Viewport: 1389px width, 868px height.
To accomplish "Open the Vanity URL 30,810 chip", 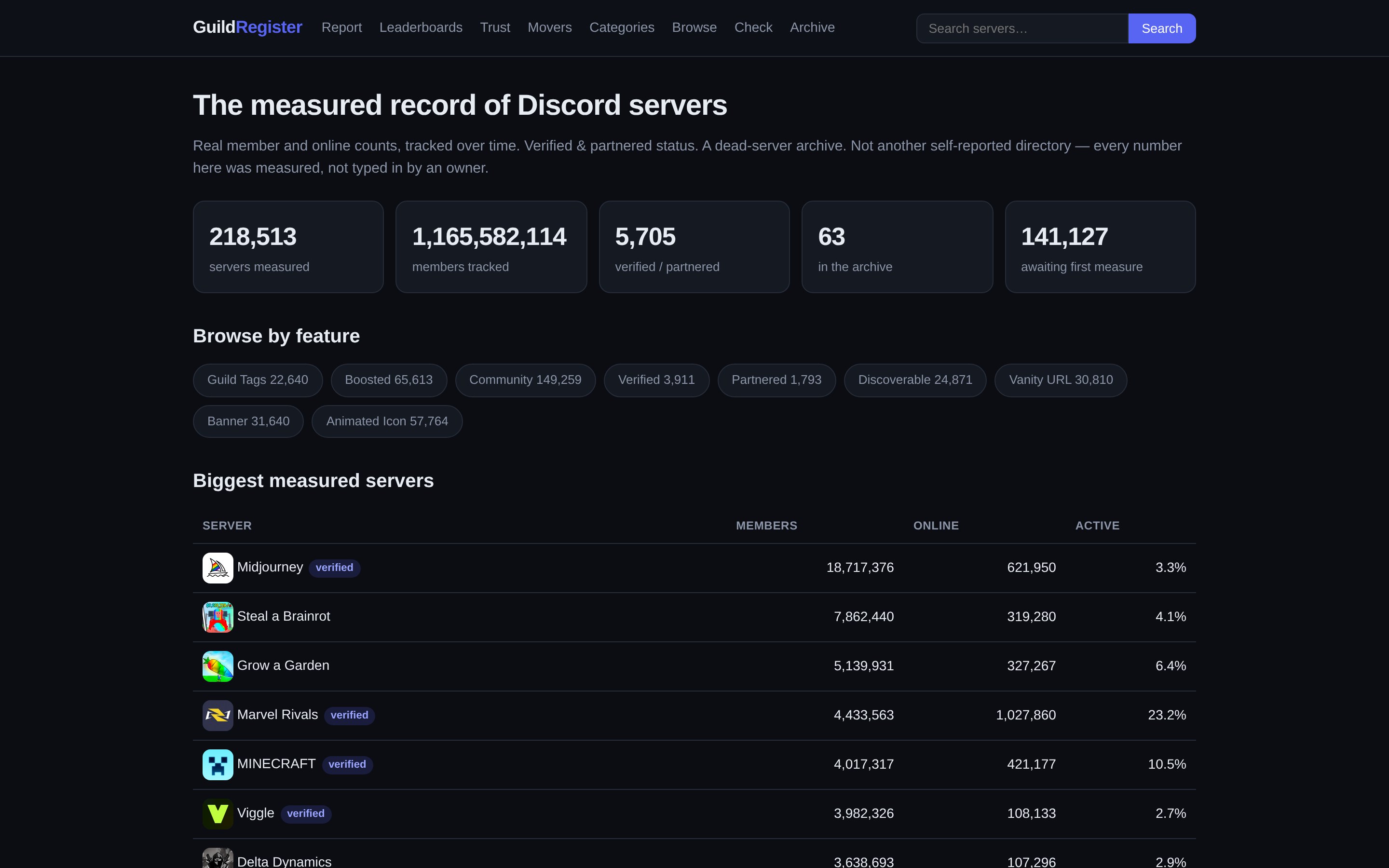I will [1061, 380].
